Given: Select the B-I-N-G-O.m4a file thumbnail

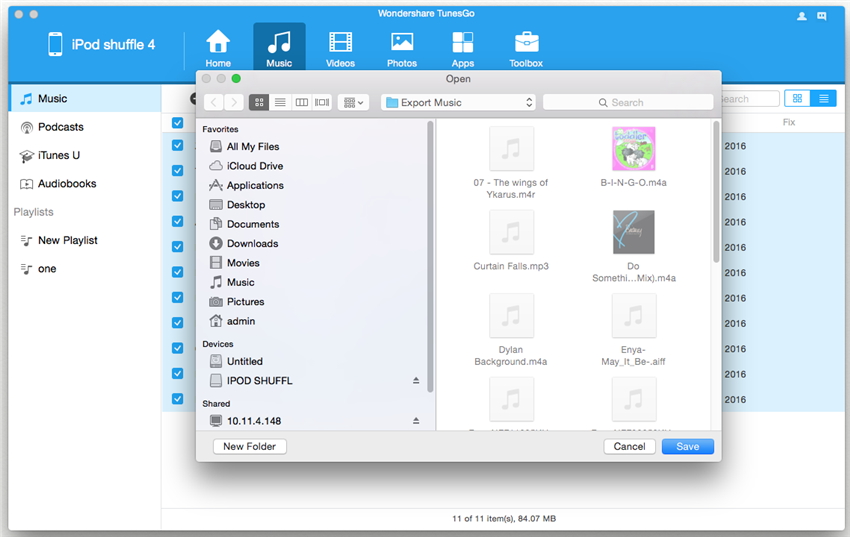Looking at the screenshot, I should click(x=632, y=149).
